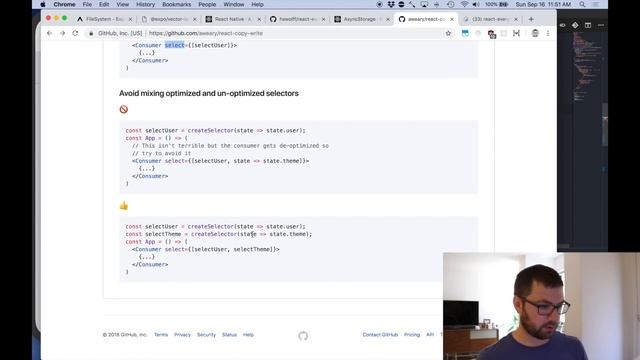Open the File menu
Viewport: 640px width, 360px height.
click(x=87, y=4)
